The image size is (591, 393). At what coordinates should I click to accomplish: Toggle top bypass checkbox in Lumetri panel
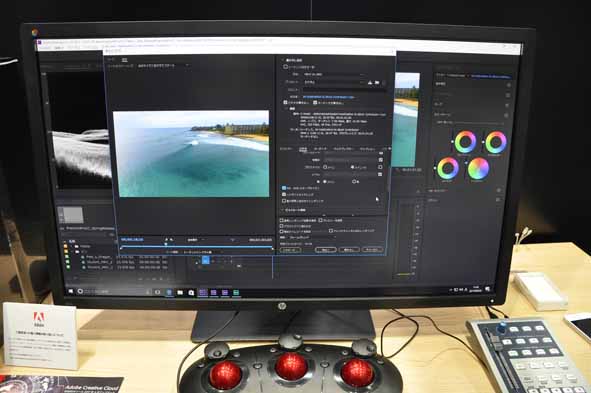(508, 86)
